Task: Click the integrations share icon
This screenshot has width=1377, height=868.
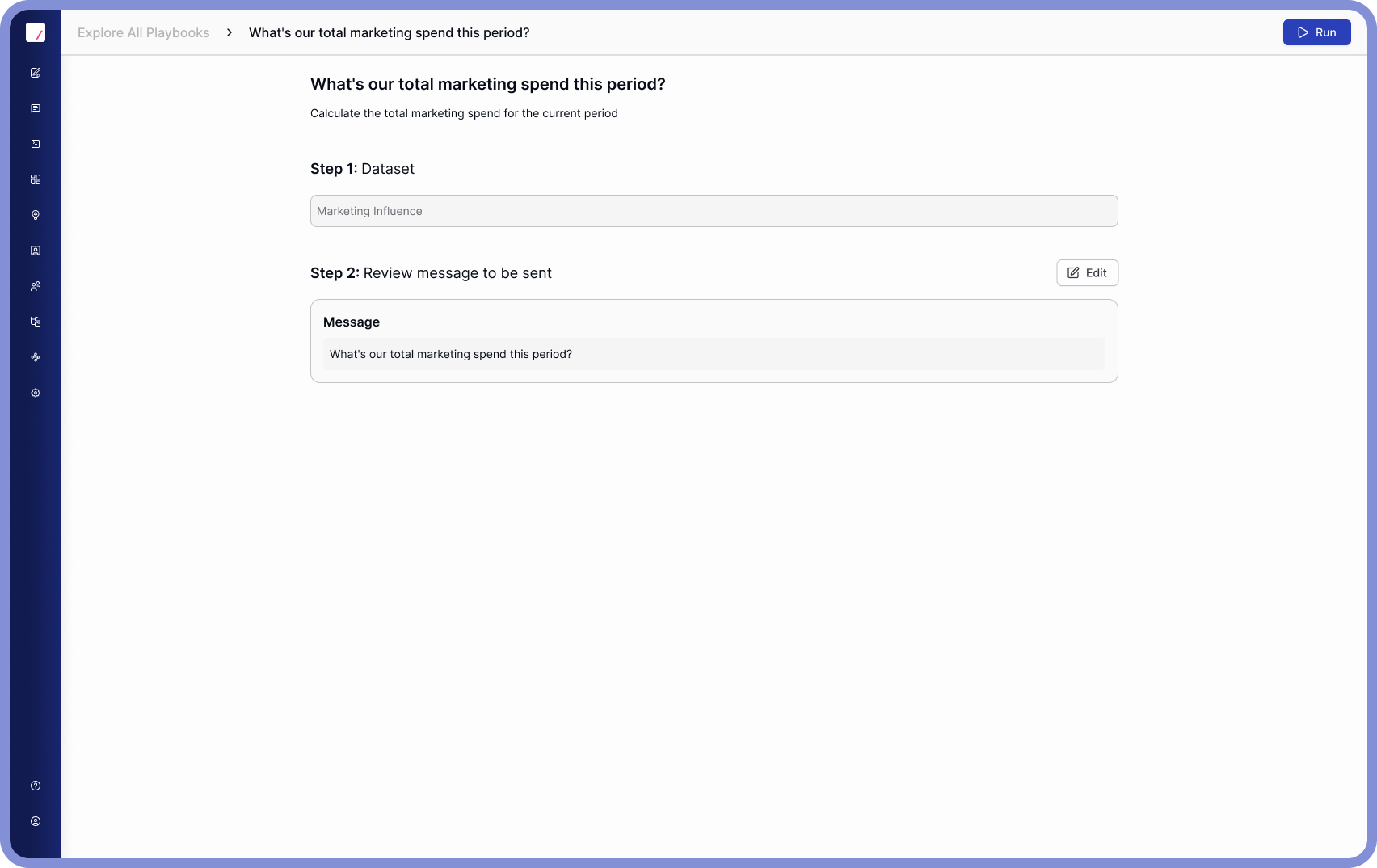Action: (x=36, y=356)
